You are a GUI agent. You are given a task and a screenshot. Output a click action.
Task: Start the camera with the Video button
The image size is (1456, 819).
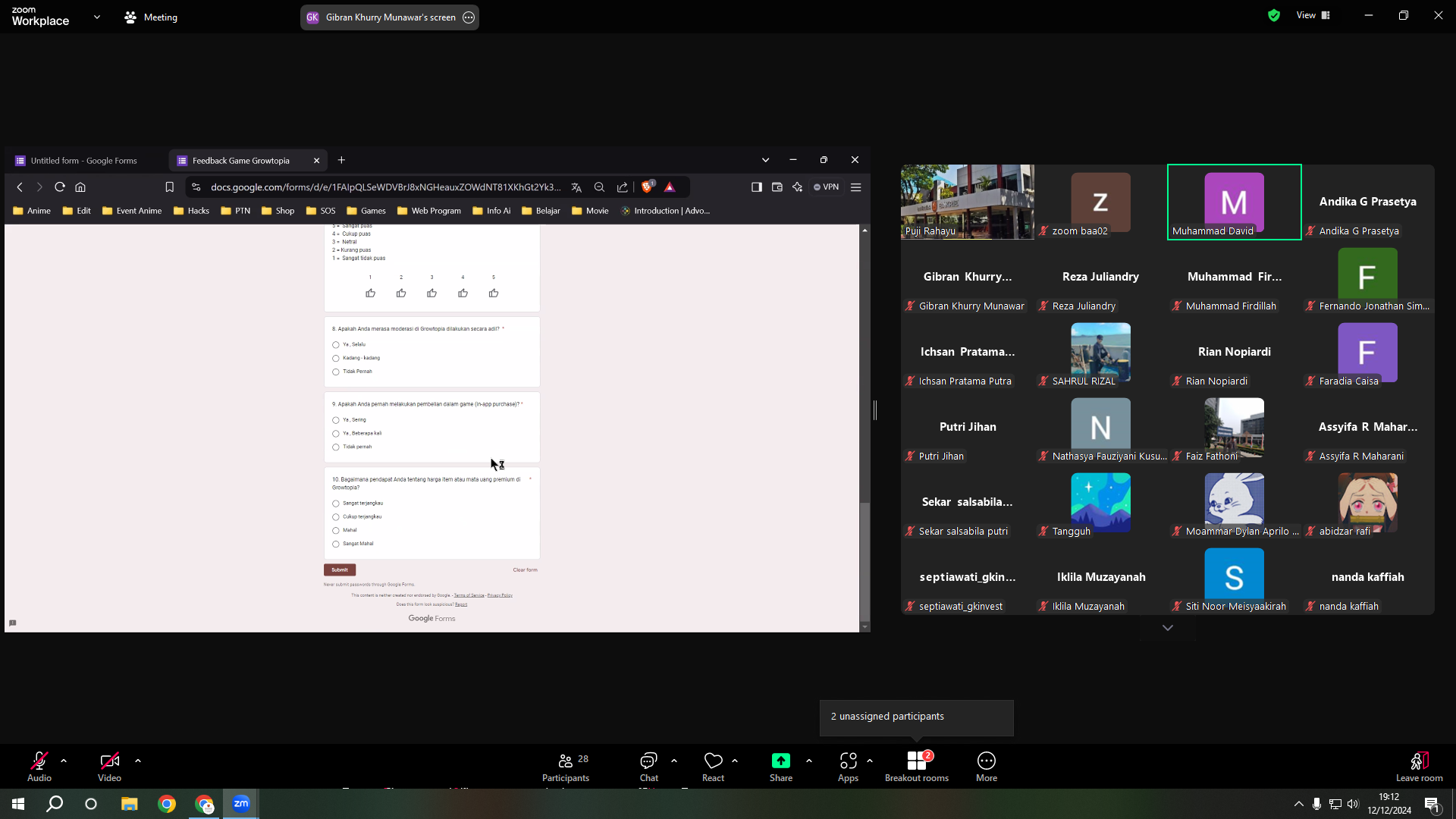click(x=109, y=766)
